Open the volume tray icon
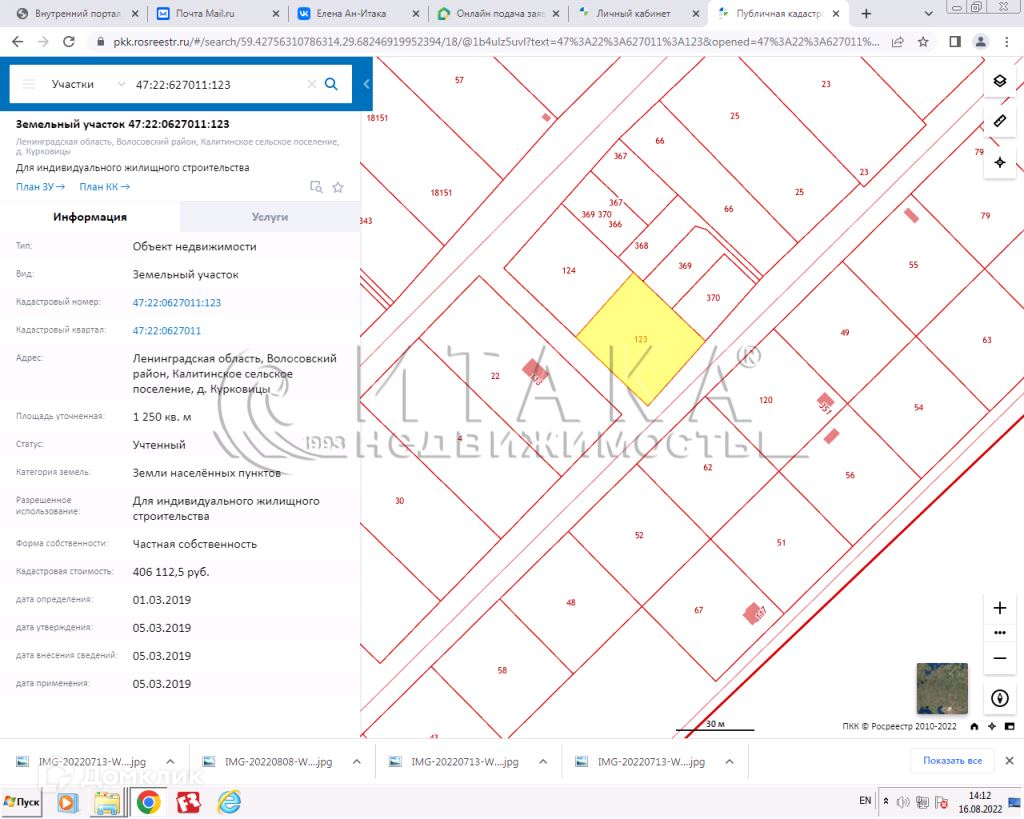1024x819 pixels. click(903, 802)
